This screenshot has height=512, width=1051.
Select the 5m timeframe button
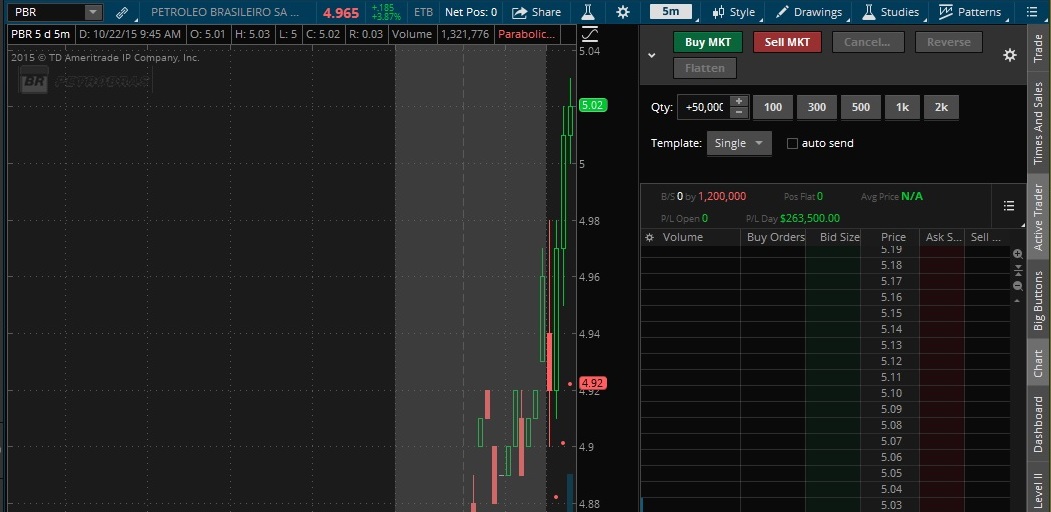pyautogui.click(x=670, y=11)
